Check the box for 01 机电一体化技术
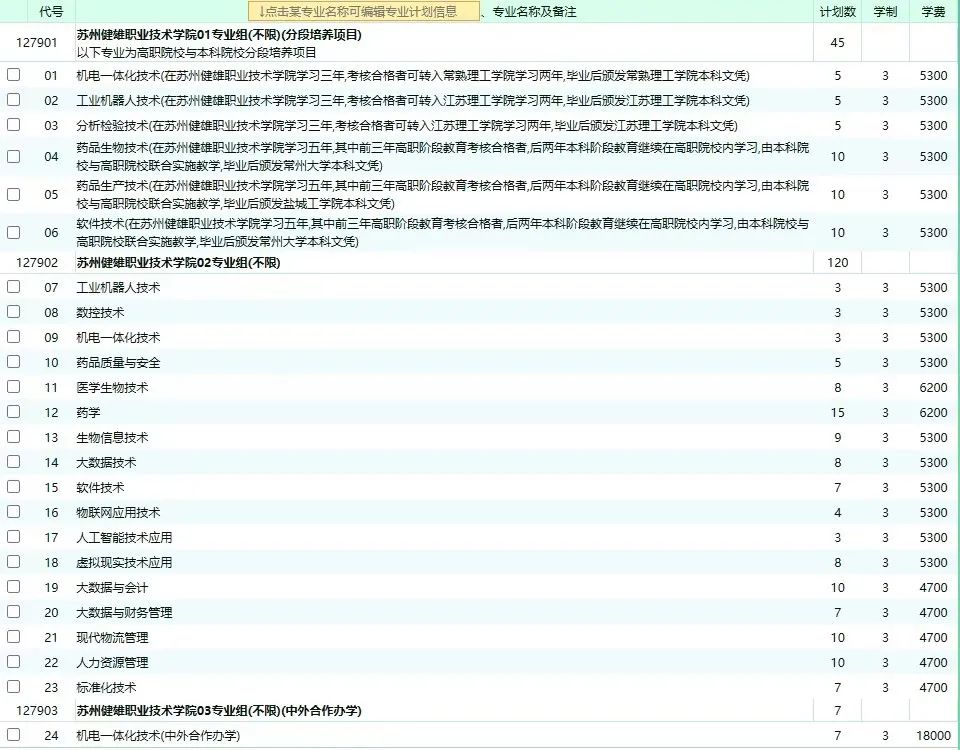This screenshot has width=960, height=750. coord(13,75)
